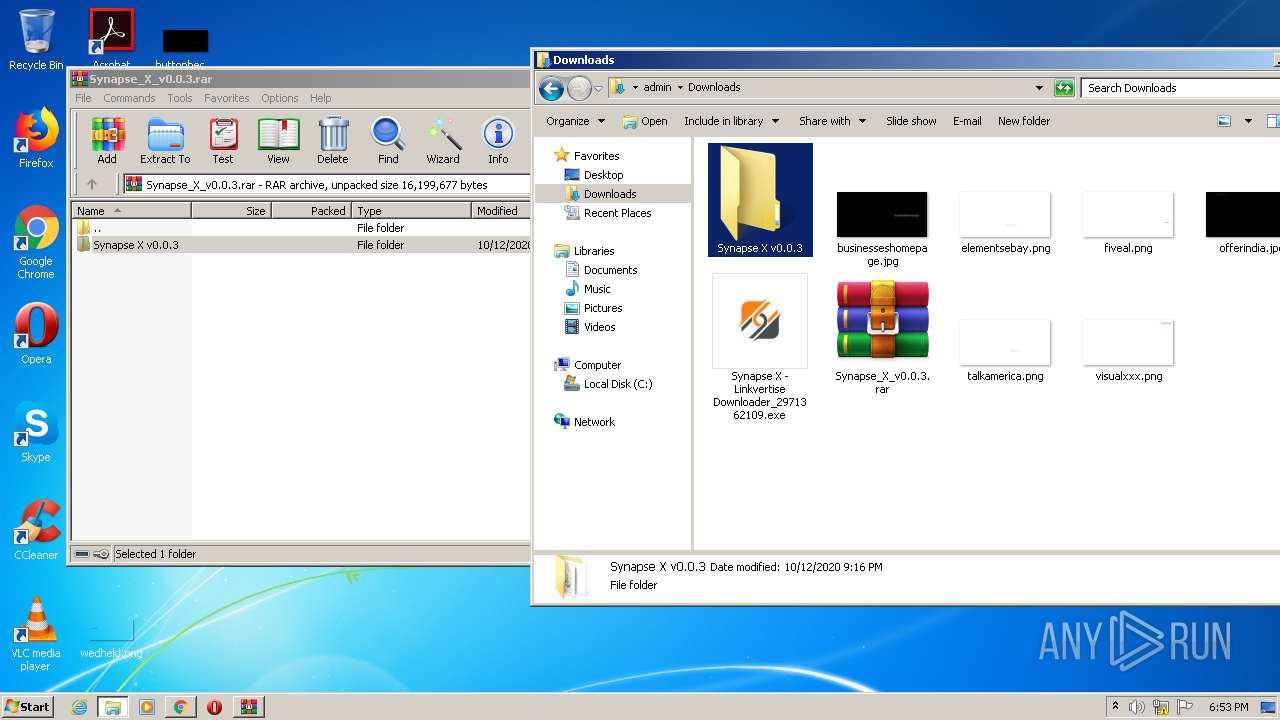Sort WinRAR list by Size column

pos(231,211)
